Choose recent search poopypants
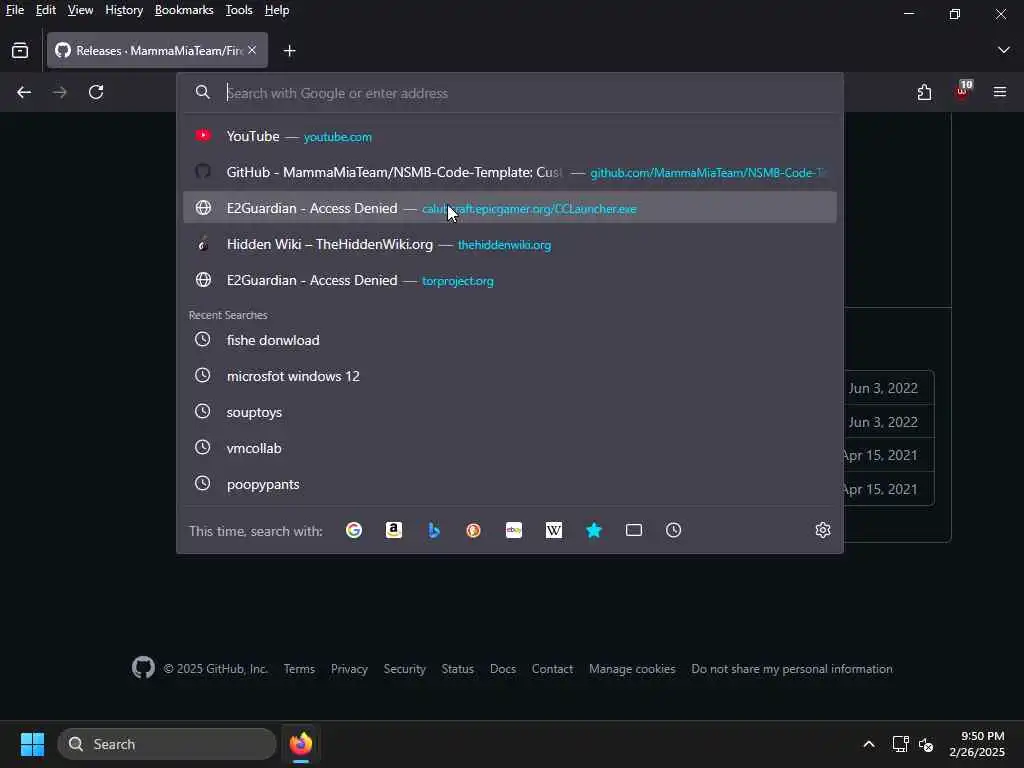Screen dimensions: 1024x768 point(509,484)
